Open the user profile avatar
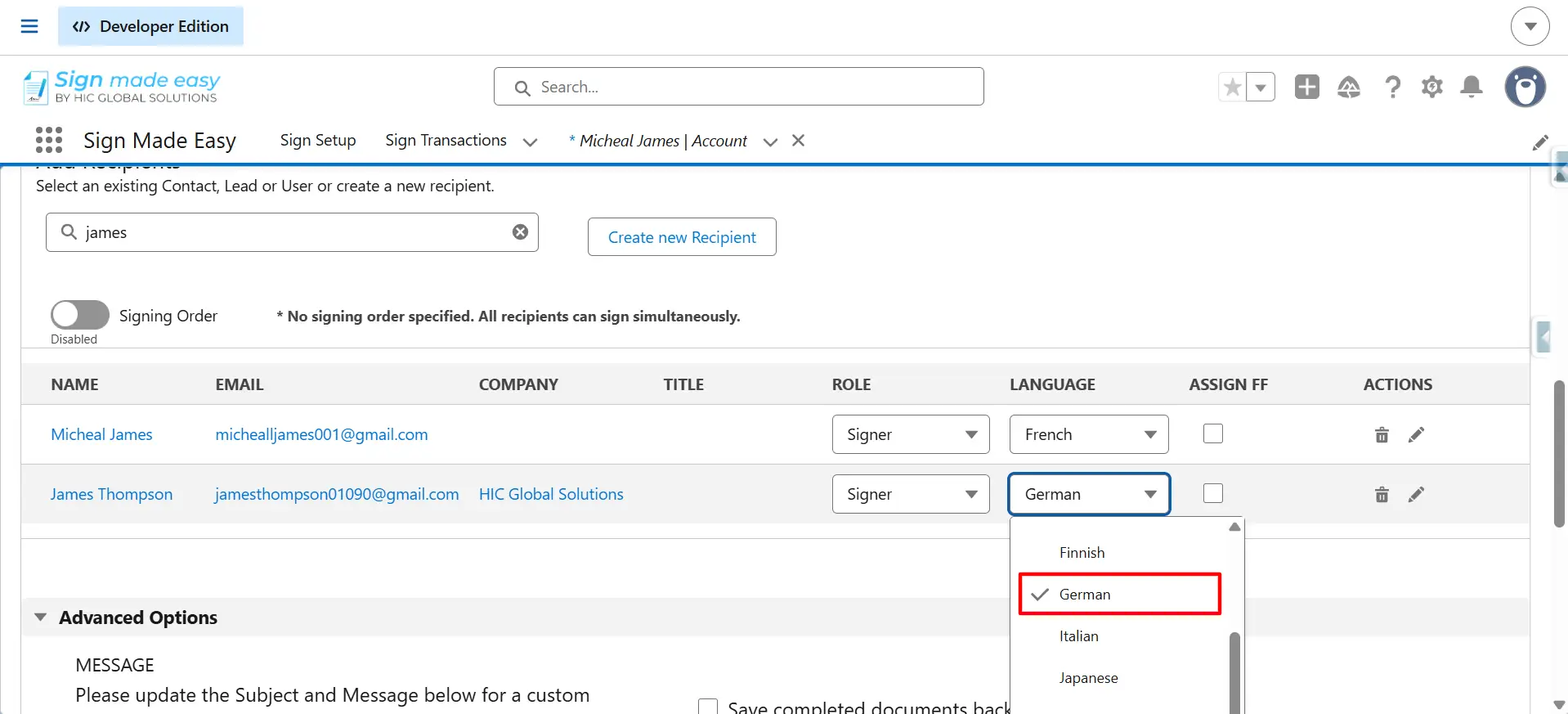The width and height of the screenshot is (1568, 714). pyautogui.click(x=1525, y=87)
